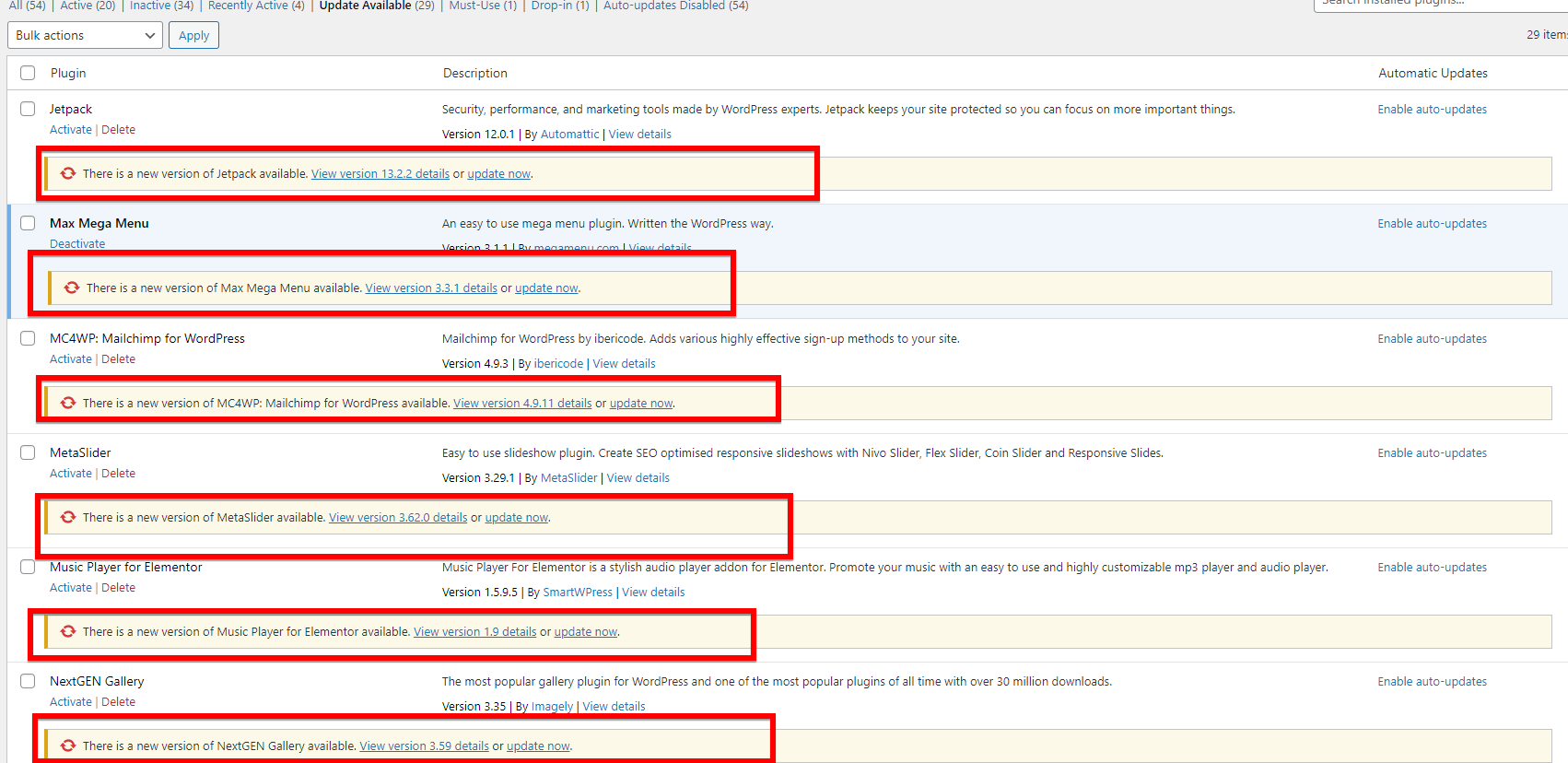This screenshot has height=763, width=1568.
Task: Enable auto-updates for MC4WP
Action: (1433, 338)
